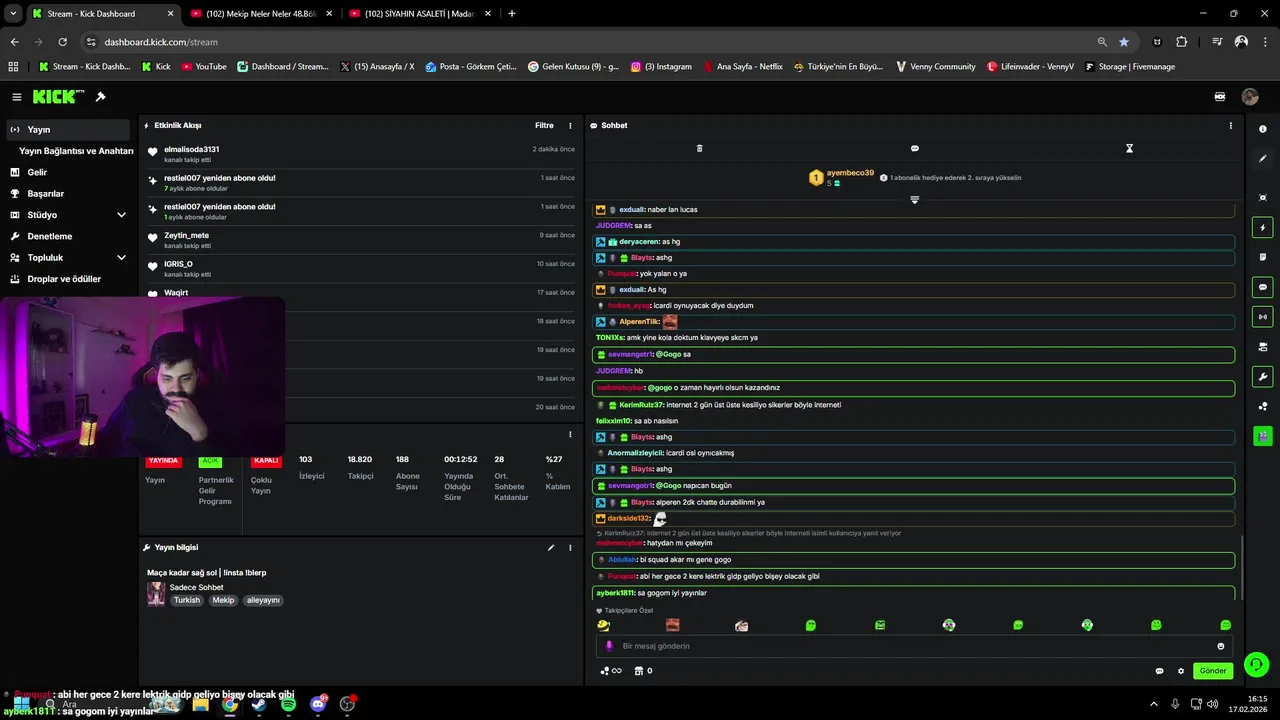Click chat bubble icon beside settings gear

[x=1159, y=671]
